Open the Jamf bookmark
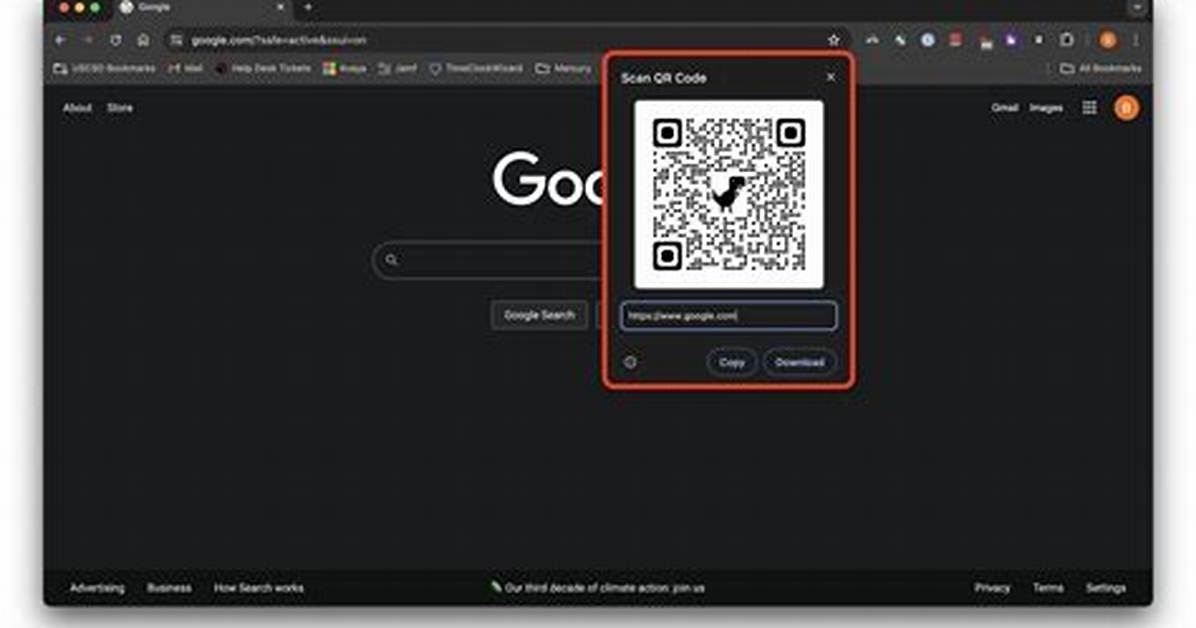 pyautogui.click(x=397, y=68)
